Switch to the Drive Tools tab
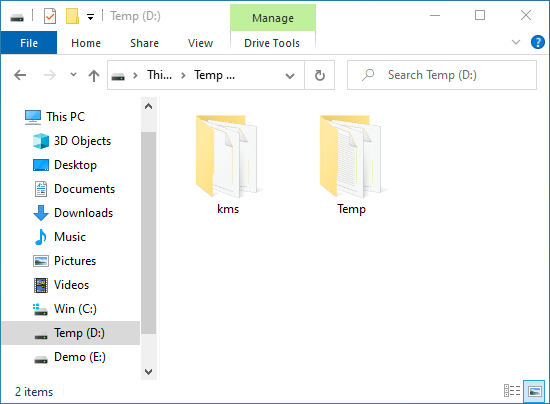Viewport: 550px width, 404px height. [272, 43]
